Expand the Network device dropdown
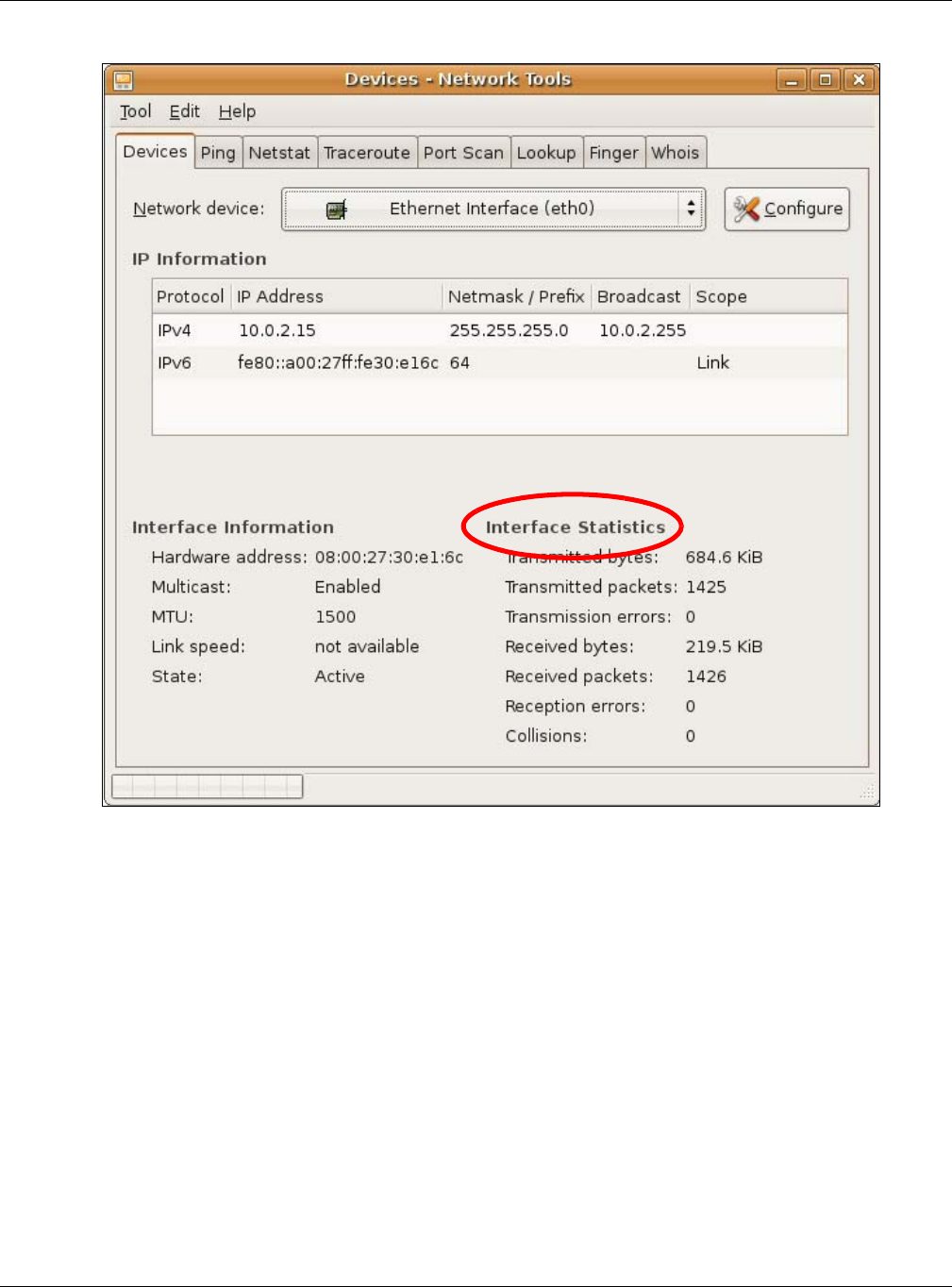The height and width of the screenshot is (1287, 952). [x=493, y=209]
